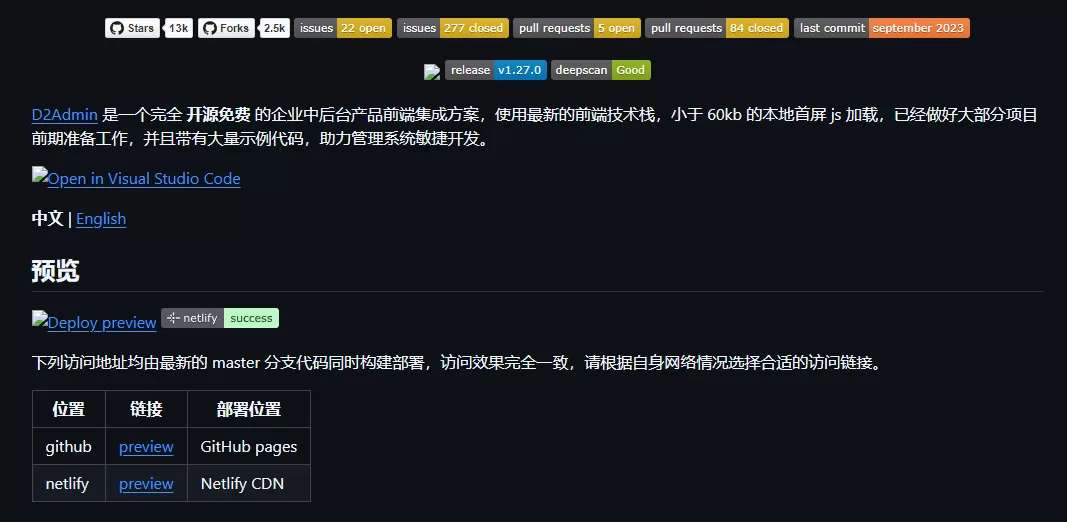The image size is (1067, 522).
Task: Open the github row preview link
Action: tap(146, 446)
